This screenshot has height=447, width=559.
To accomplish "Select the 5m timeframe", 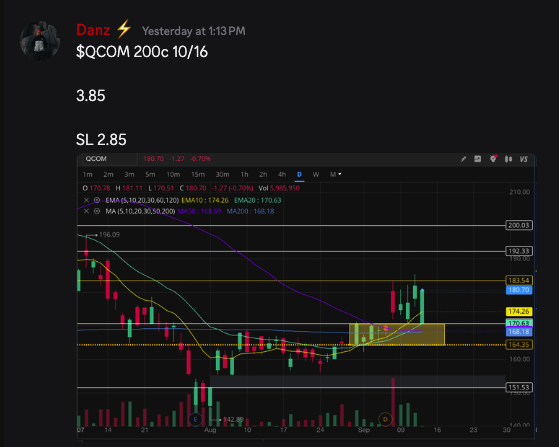I will coord(150,174).
